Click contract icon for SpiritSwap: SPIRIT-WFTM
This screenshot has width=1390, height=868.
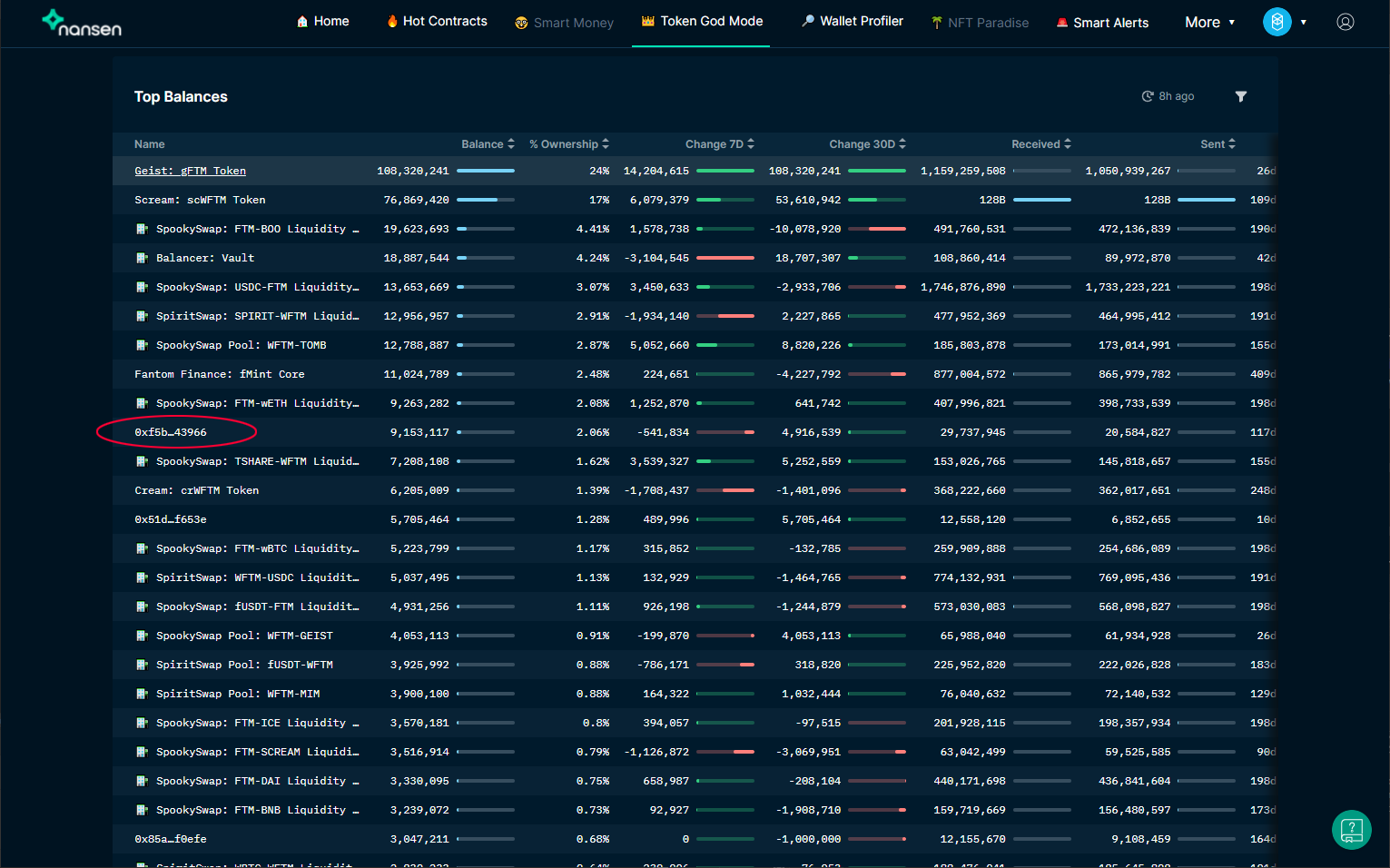coord(142,316)
